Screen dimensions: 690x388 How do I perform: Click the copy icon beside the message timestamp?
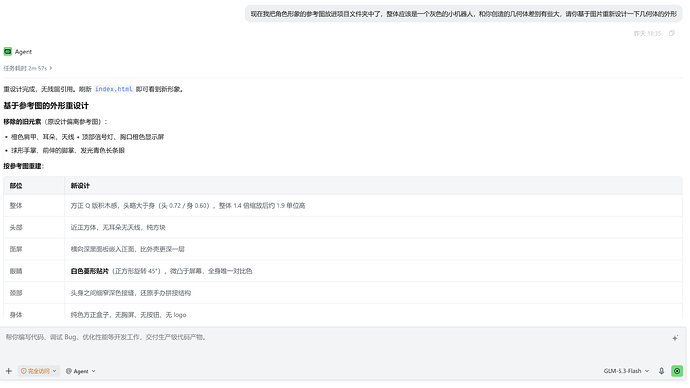click(672, 33)
